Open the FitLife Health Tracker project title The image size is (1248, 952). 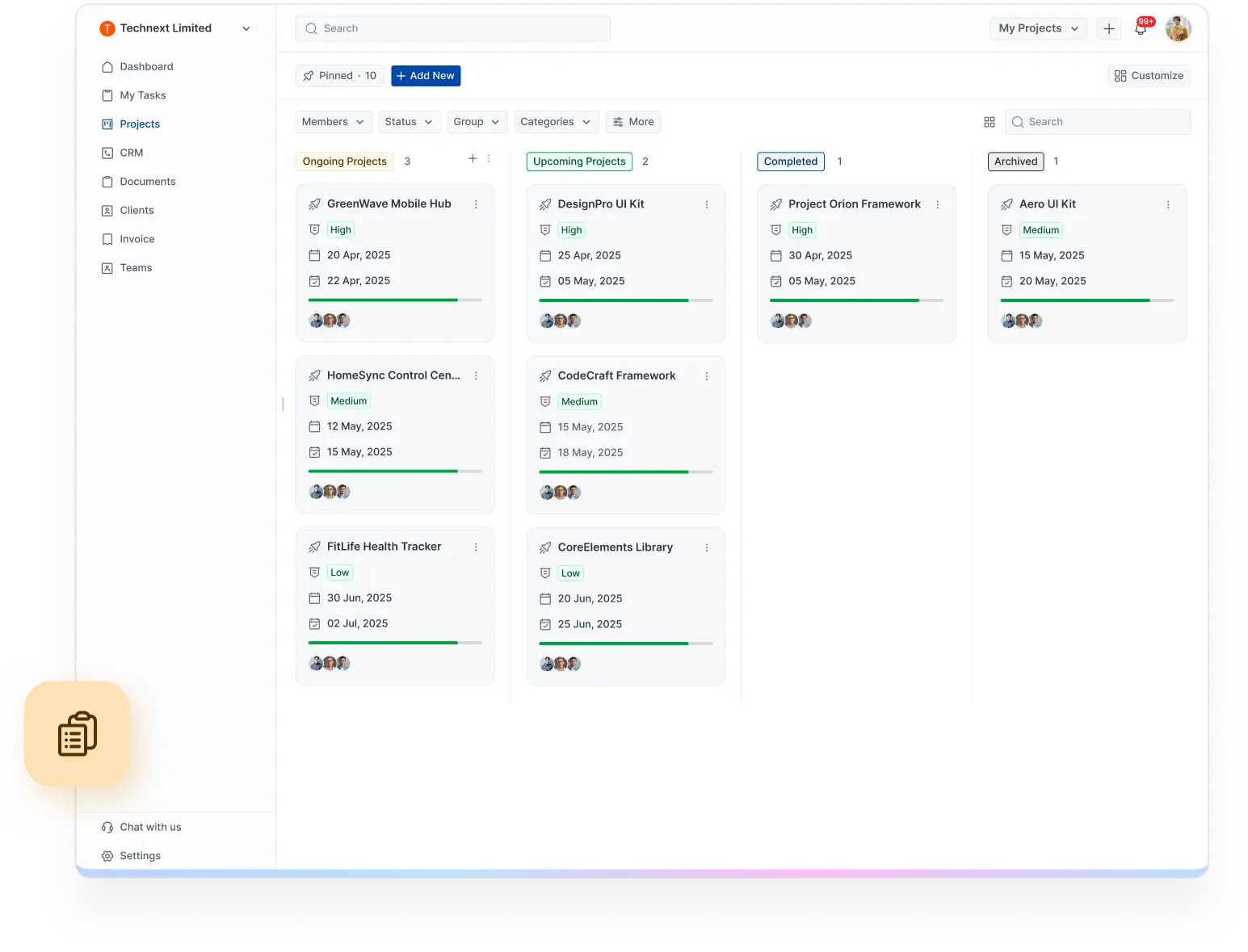(x=384, y=547)
